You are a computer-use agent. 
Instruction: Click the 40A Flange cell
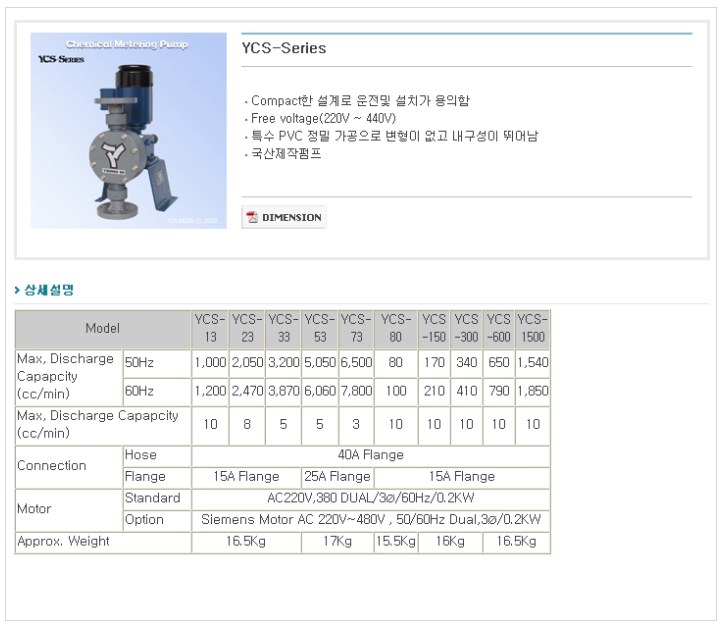(x=370, y=456)
